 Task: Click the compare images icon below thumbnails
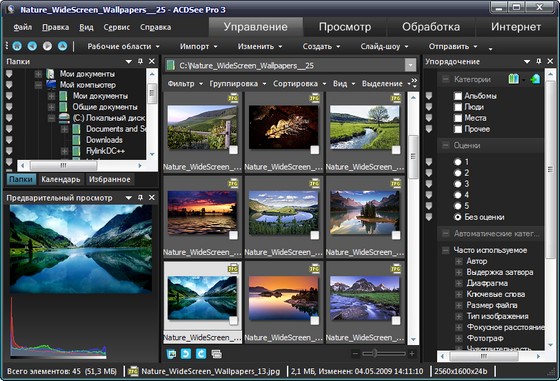[x=216, y=354]
